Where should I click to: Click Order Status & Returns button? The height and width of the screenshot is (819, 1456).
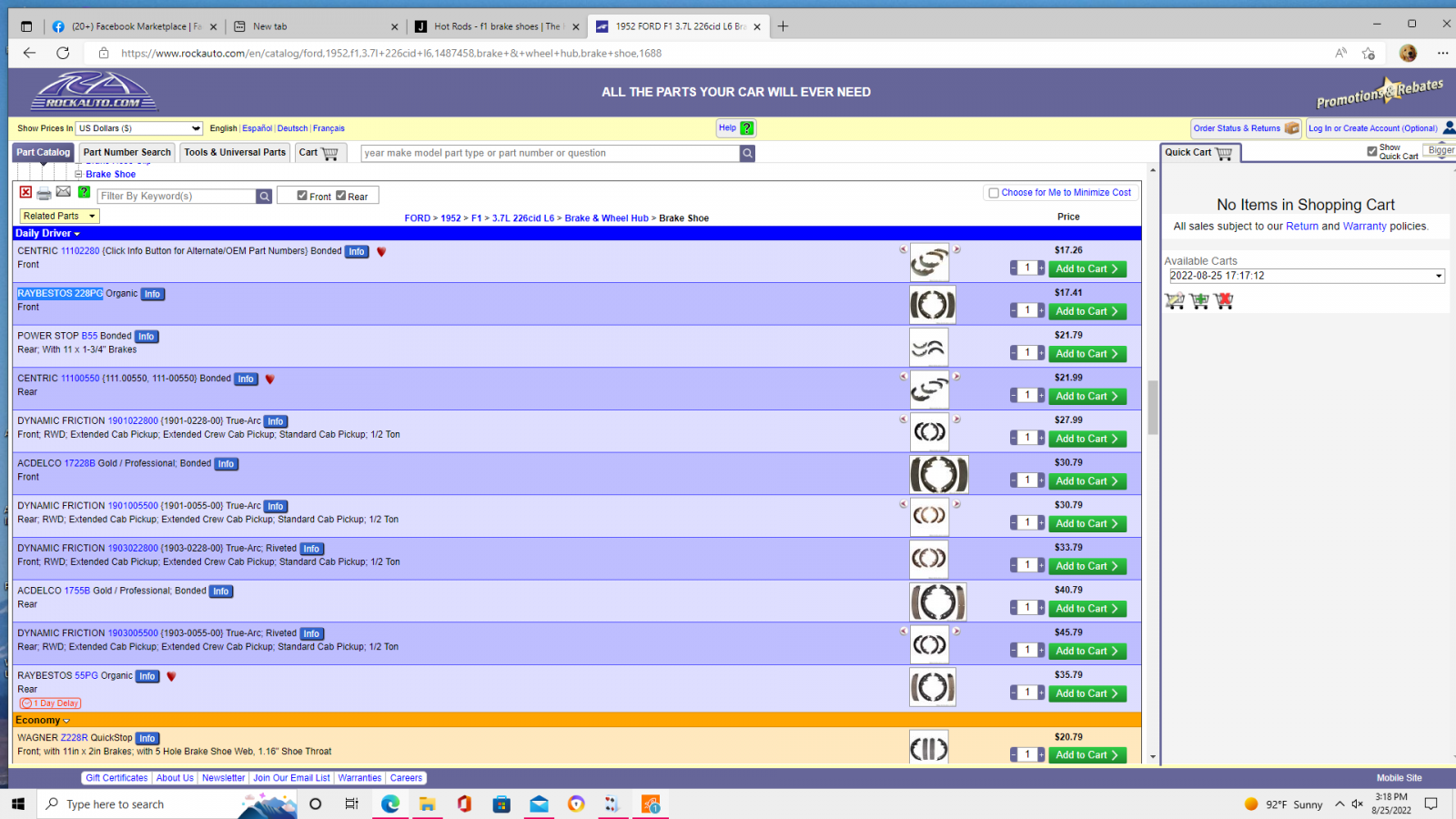coord(1246,128)
